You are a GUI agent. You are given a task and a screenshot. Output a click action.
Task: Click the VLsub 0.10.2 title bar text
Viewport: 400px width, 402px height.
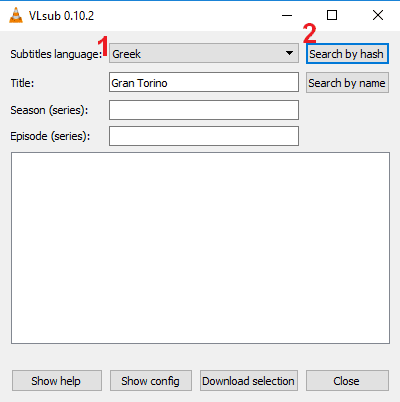click(62, 16)
